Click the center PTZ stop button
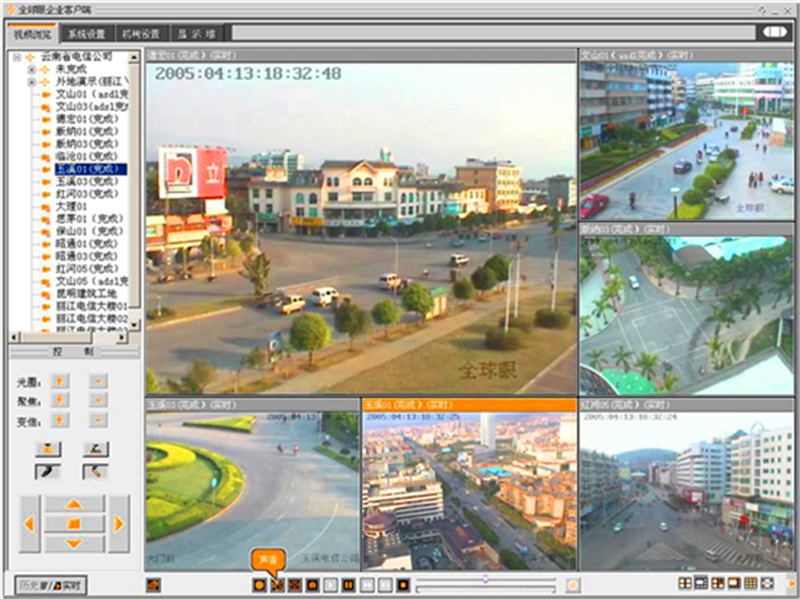Viewport: 800px width, 599px height. (74, 523)
